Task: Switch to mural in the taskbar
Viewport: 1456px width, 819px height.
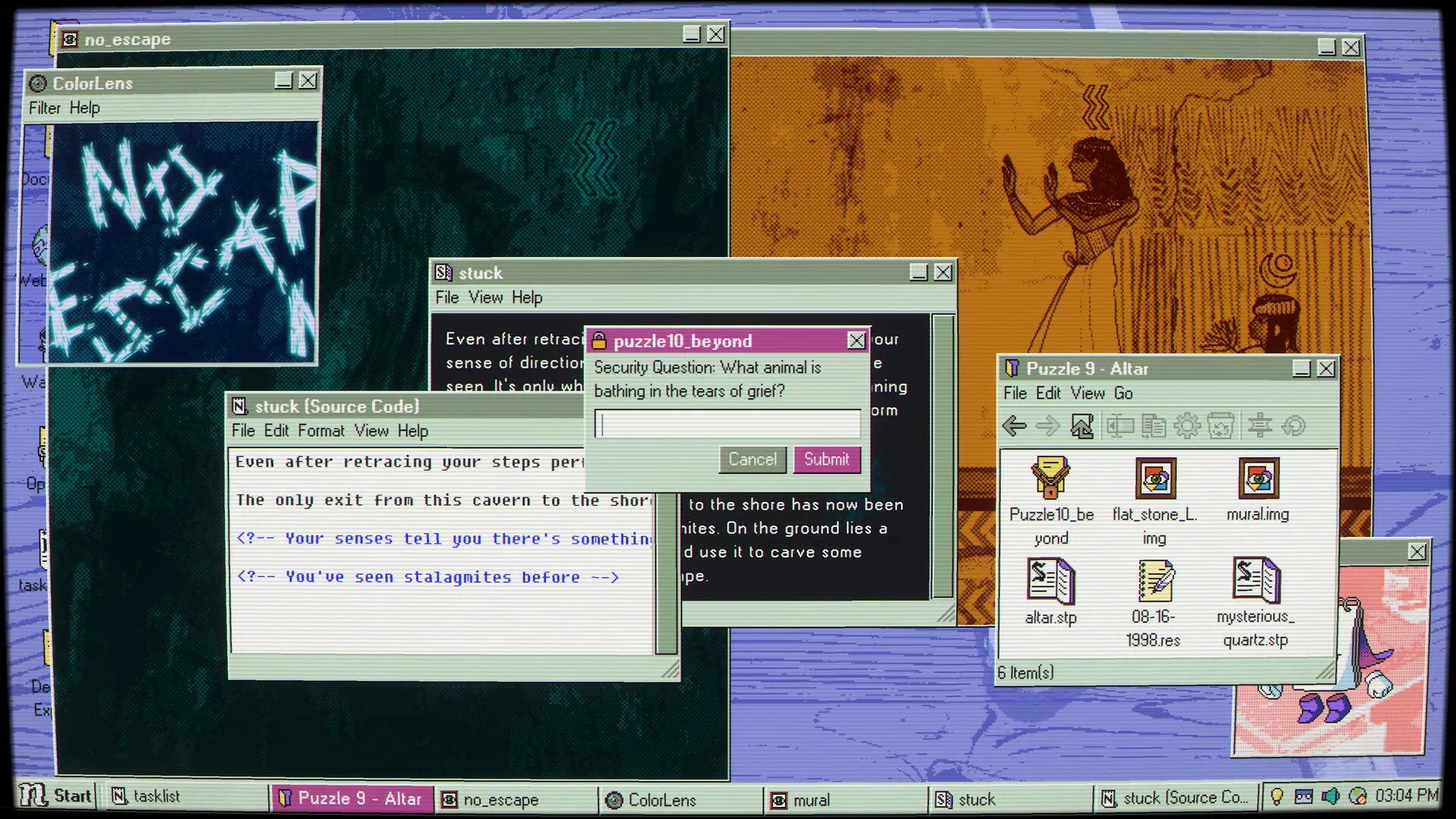Action: click(847, 800)
